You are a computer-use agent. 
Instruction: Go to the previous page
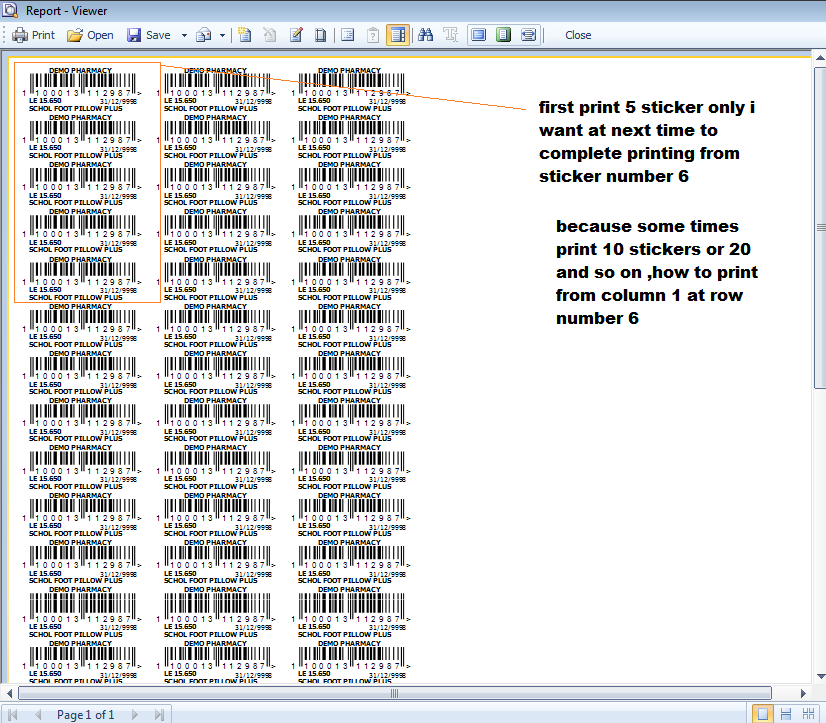(37, 715)
